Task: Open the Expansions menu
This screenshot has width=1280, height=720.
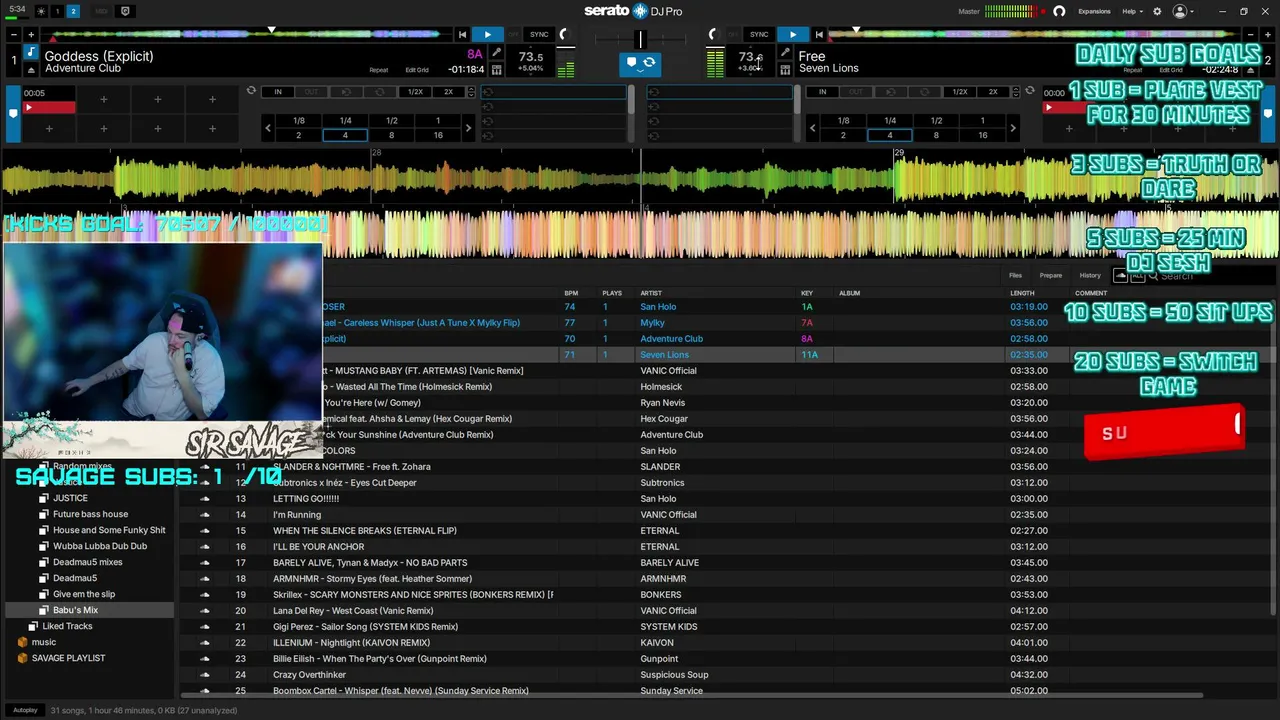Action: pos(1094,11)
